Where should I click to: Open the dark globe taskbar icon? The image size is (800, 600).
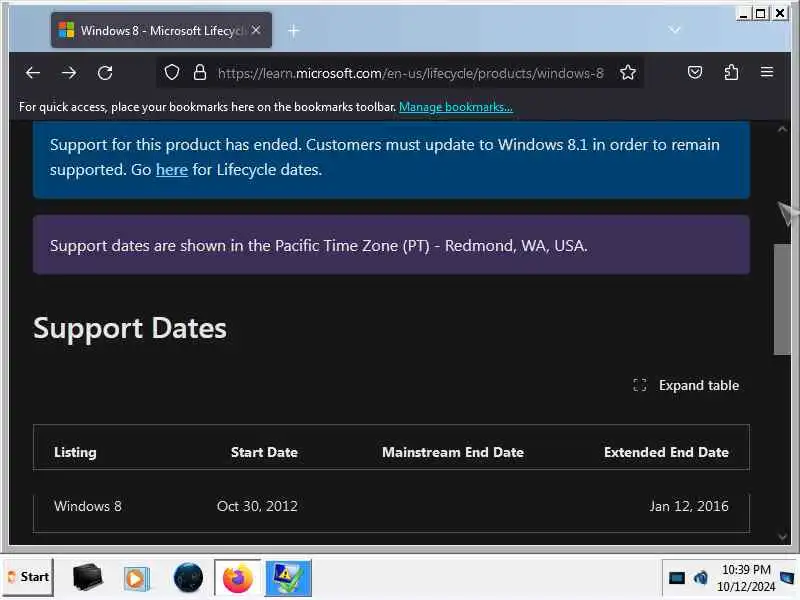[x=188, y=578]
